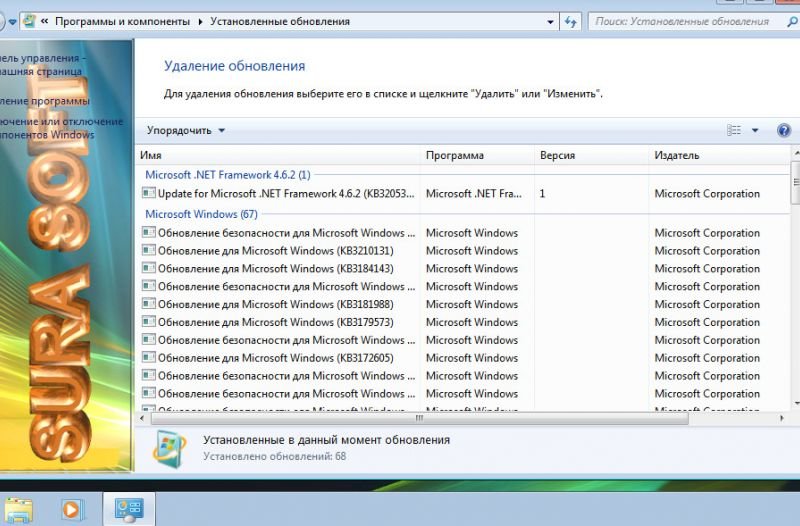The image size is (800, 526).
Task: Open the view options dropdown arrow
Action: click(x=755, y=131)
